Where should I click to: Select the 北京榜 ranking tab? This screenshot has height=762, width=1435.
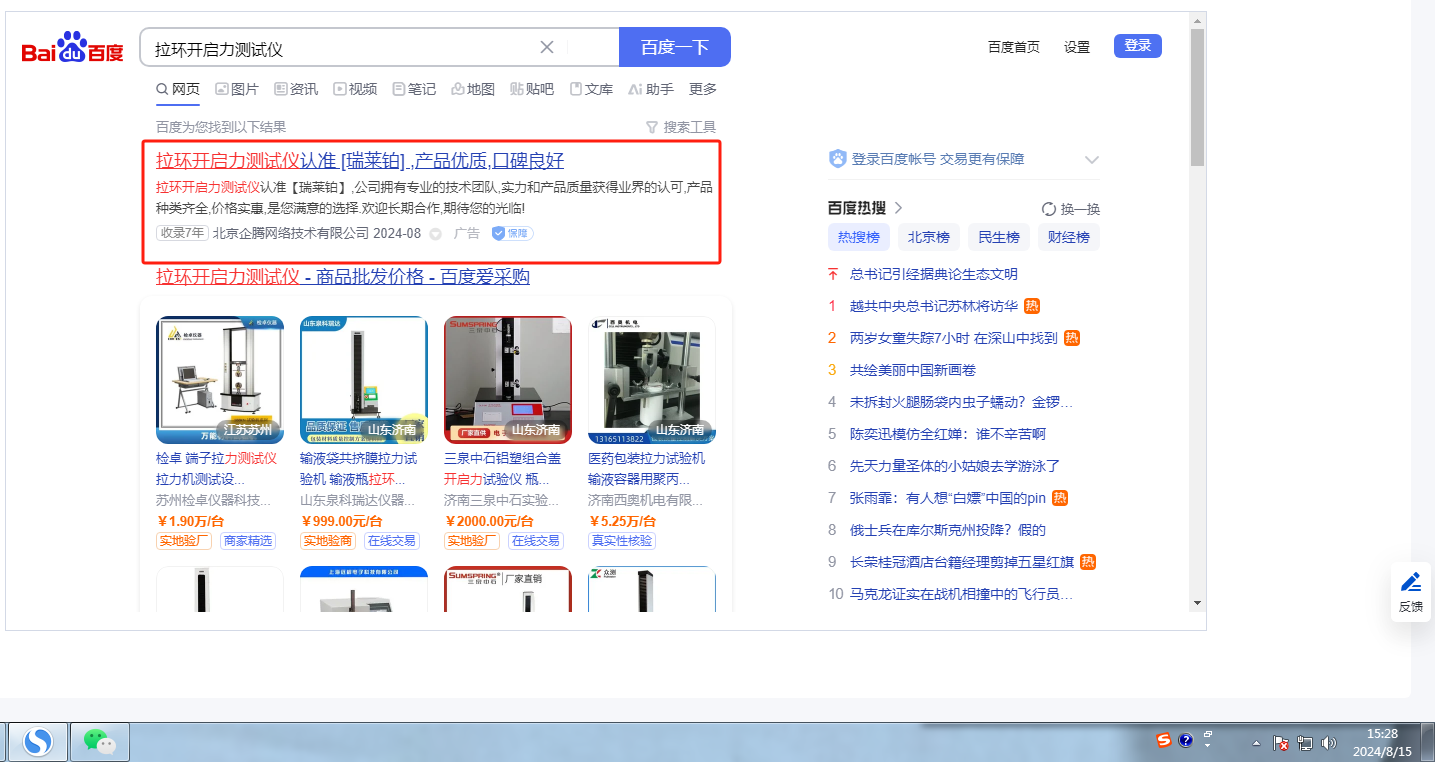pyautogui.click(x=929, y=237)
